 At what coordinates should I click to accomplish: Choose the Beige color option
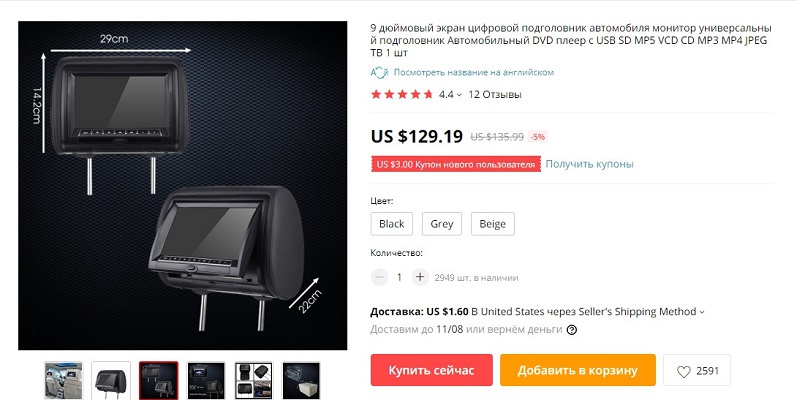pos(493,224)
